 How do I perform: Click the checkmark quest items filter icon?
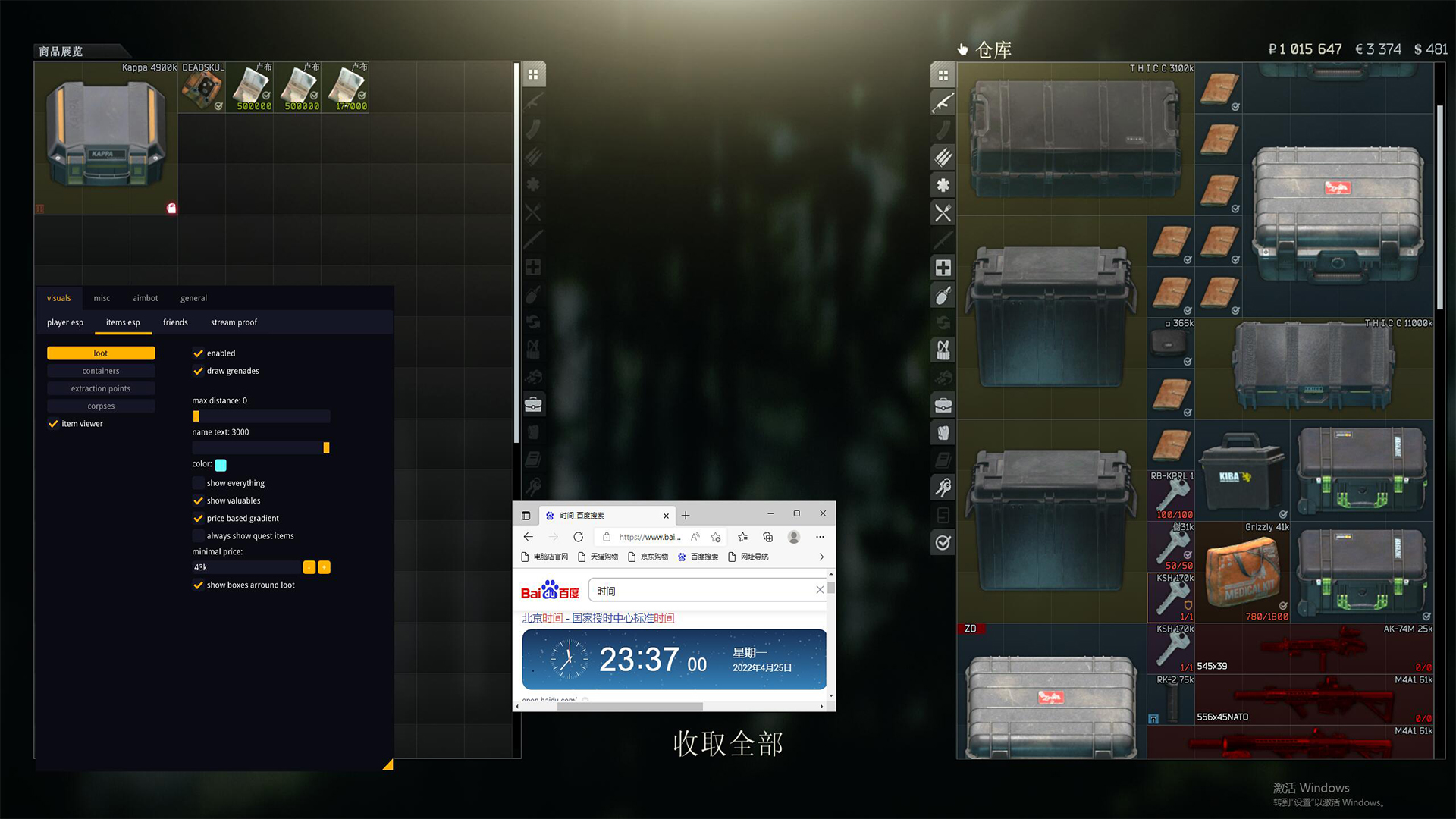pos(943,542)
